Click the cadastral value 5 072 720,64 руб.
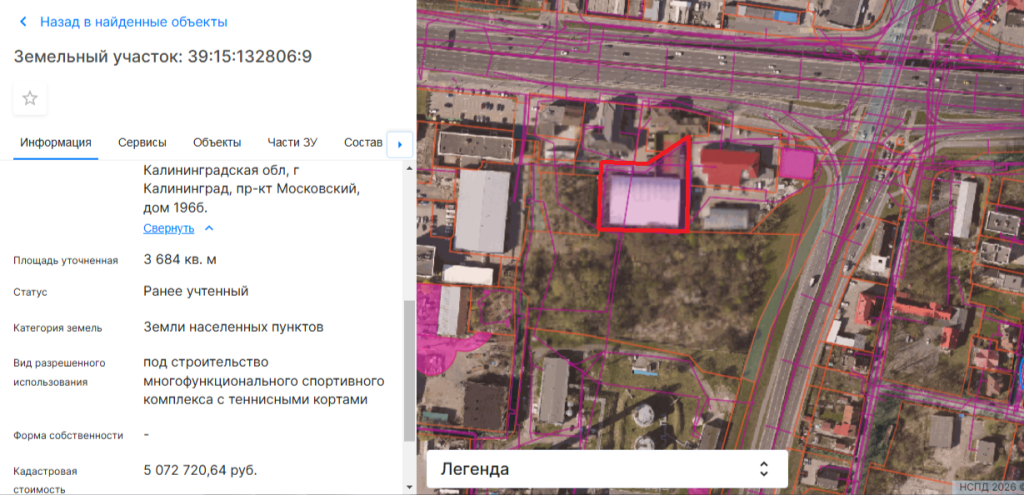Viewport: 1024px width, 495px height. point(201,468)
